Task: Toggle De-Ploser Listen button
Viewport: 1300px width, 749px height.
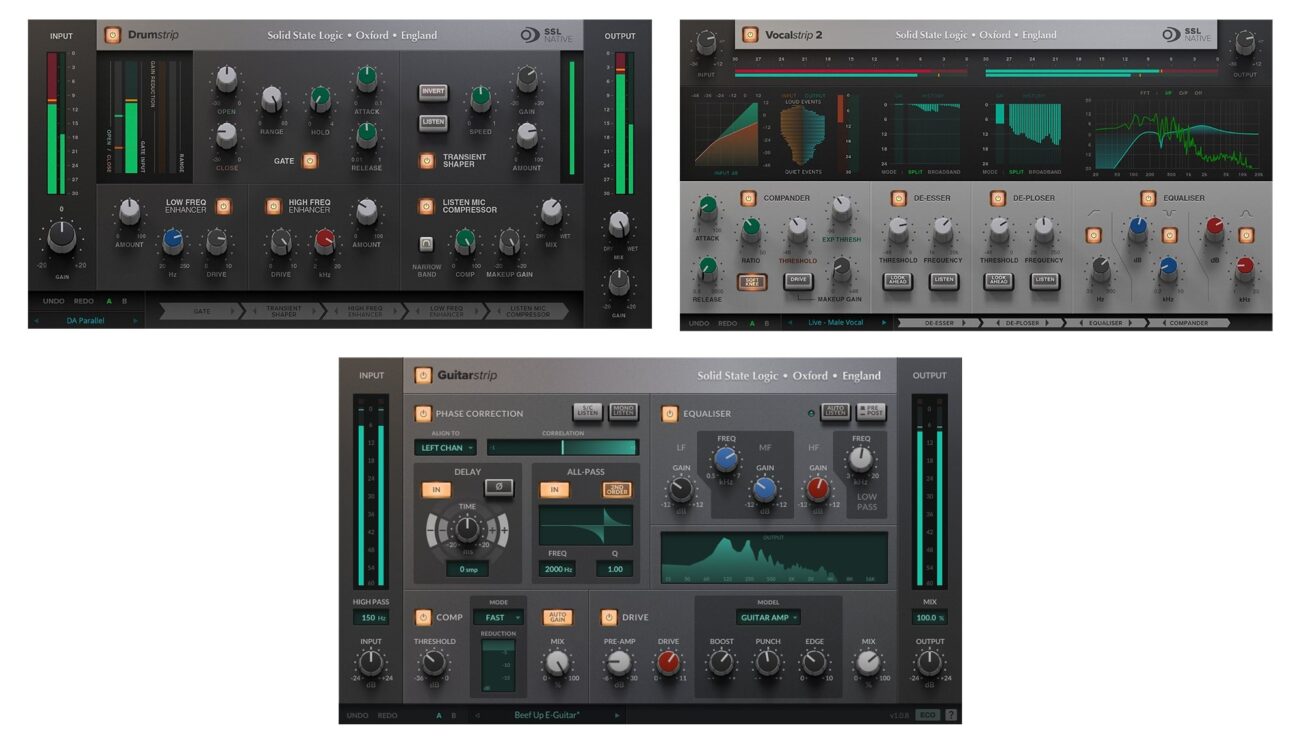Action: pyautogui.click(x=1044, y=281)
